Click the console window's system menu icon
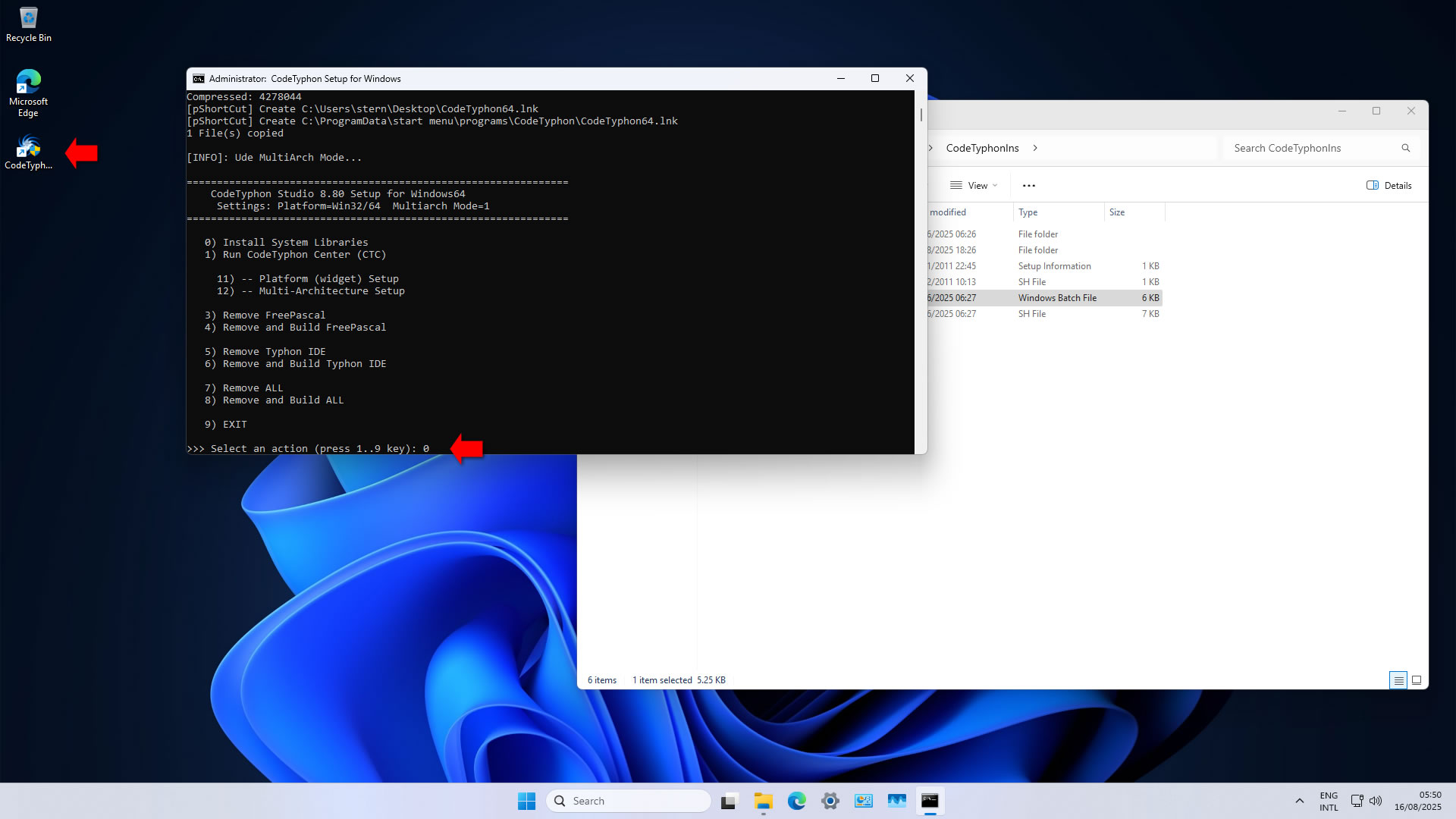The image size is (1456, 819). point(198,79)
